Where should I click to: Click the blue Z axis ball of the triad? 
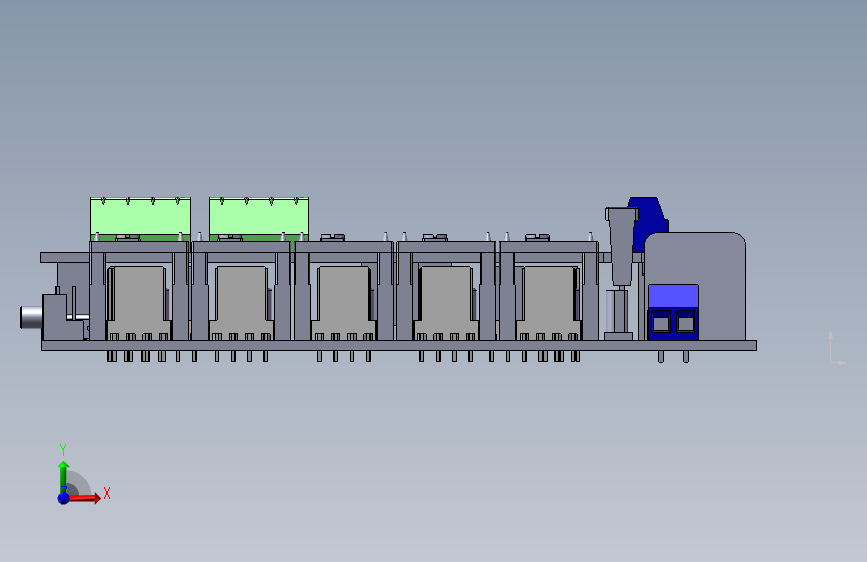tap(63, 498)
